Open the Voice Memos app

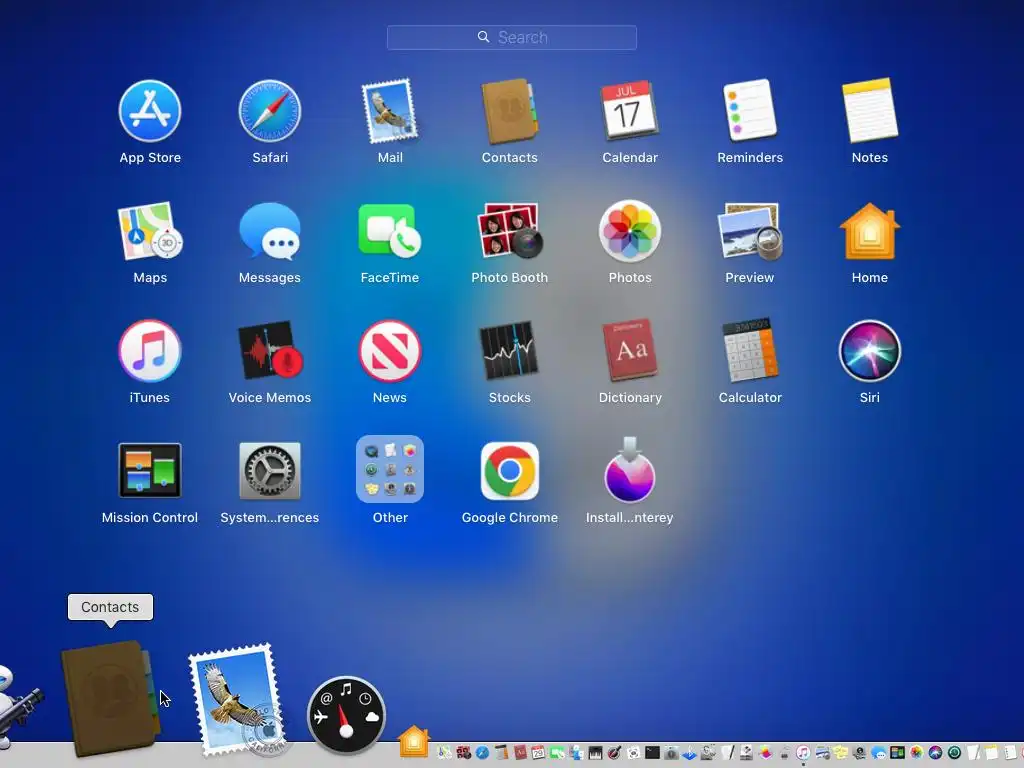coord(270,350)
